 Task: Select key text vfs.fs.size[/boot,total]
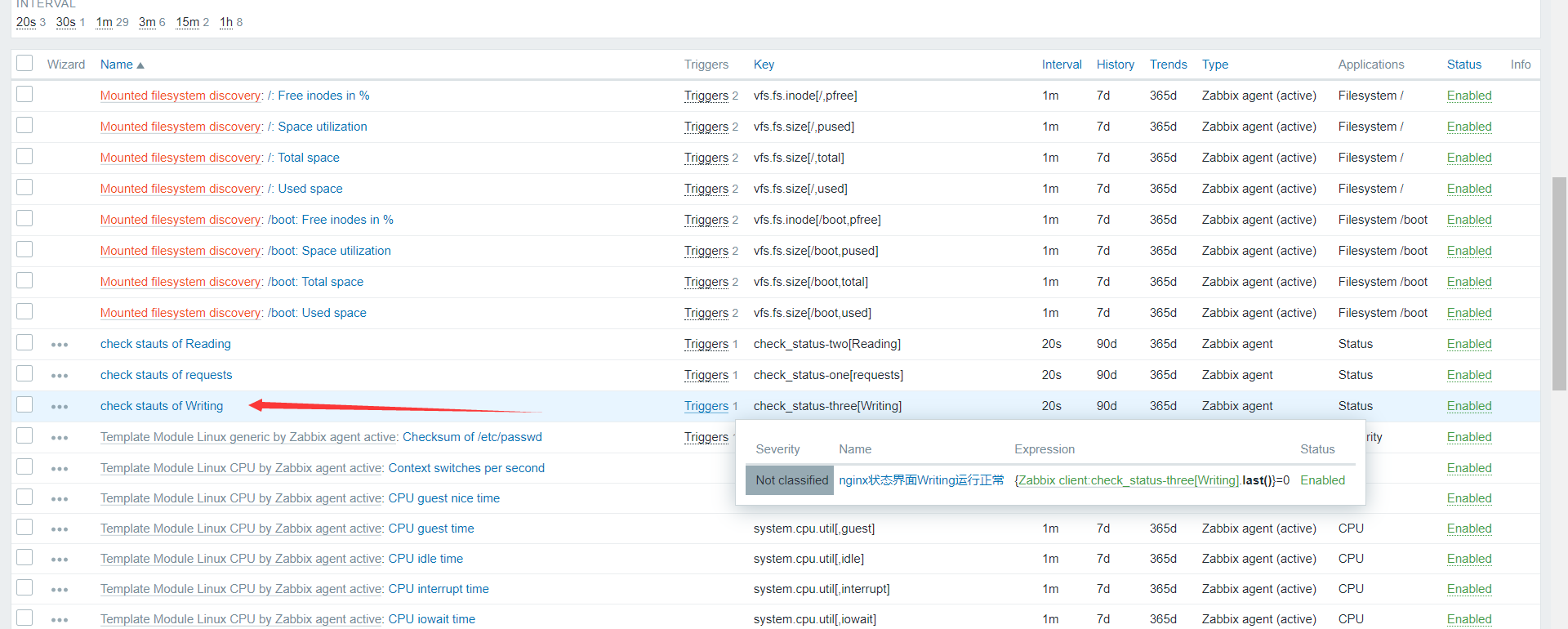(x=811, y=282)
